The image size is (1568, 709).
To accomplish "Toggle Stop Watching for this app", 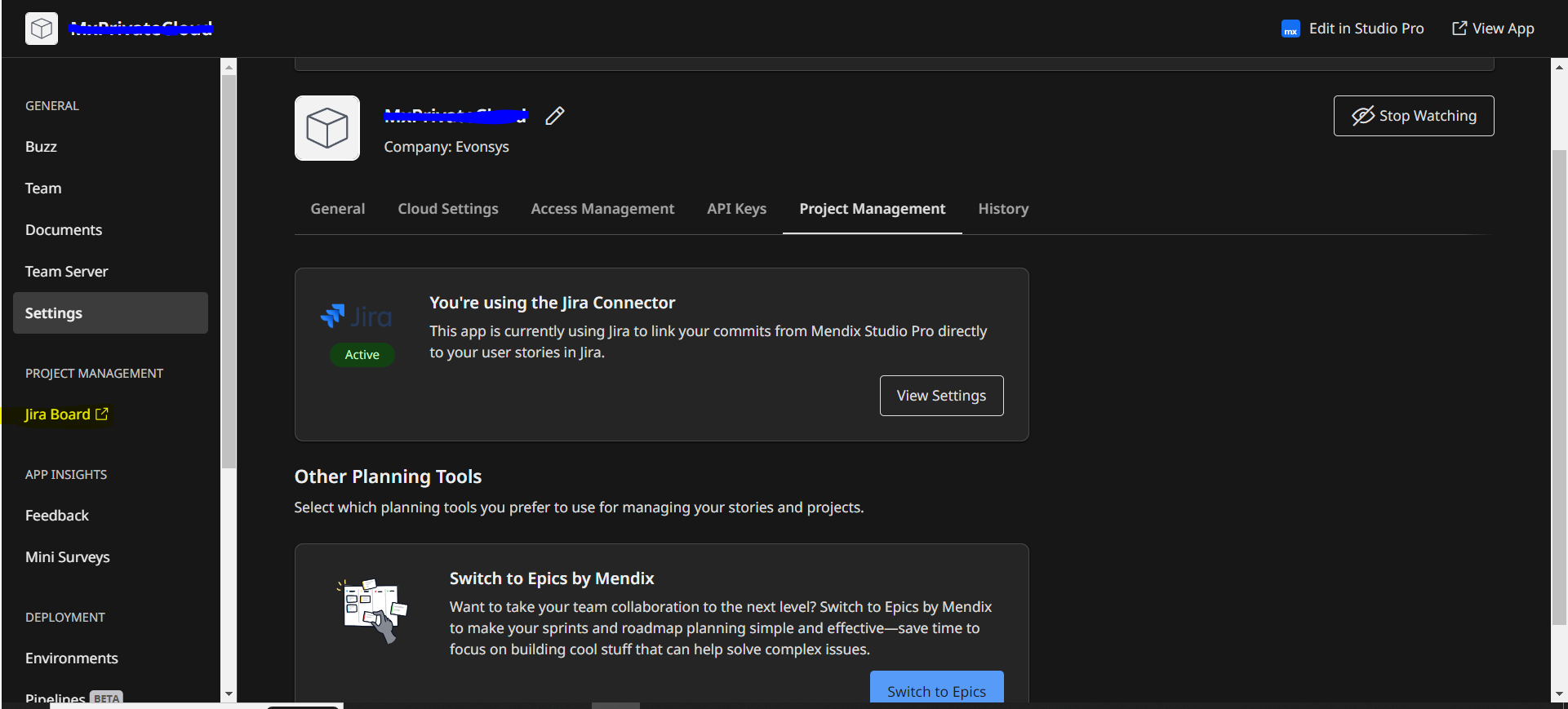I will pyautogui.click(x=1413, y=116).
